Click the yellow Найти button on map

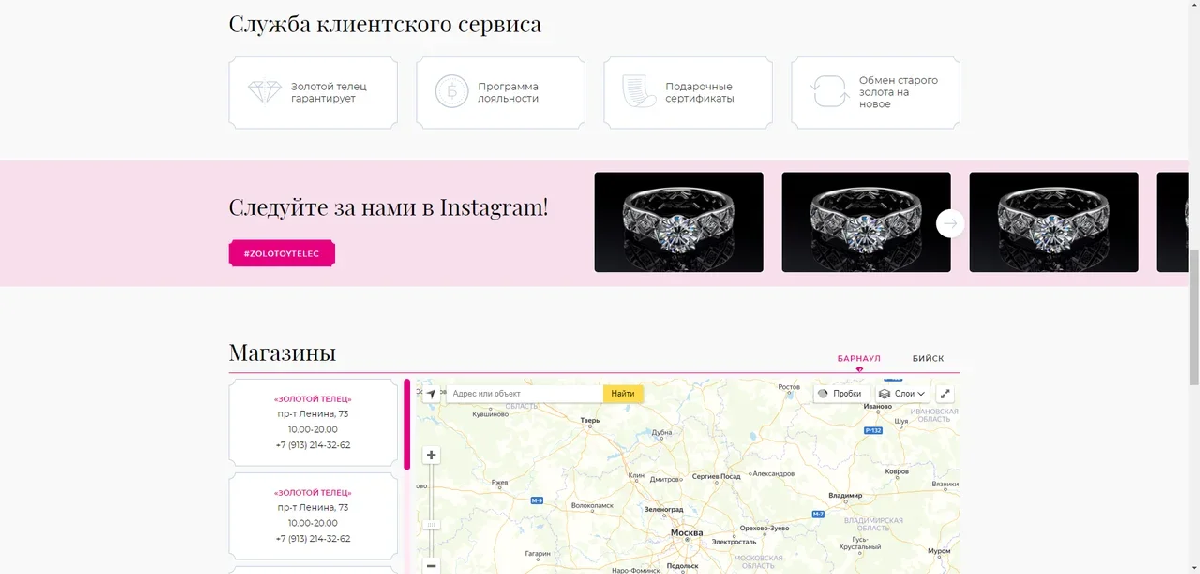coord(623,394)
